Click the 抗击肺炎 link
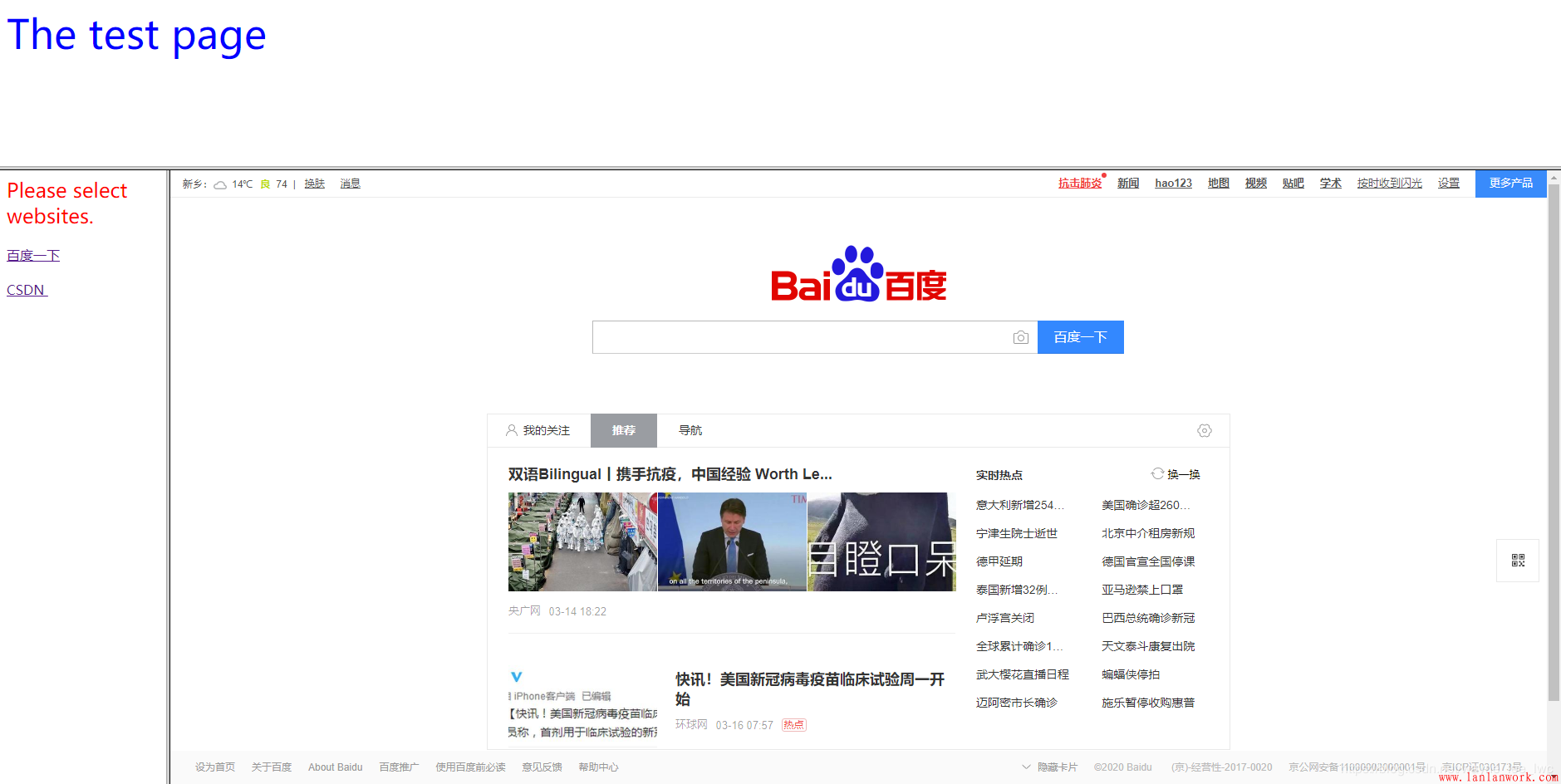1561x784 pixels. tap(1079, 184)
